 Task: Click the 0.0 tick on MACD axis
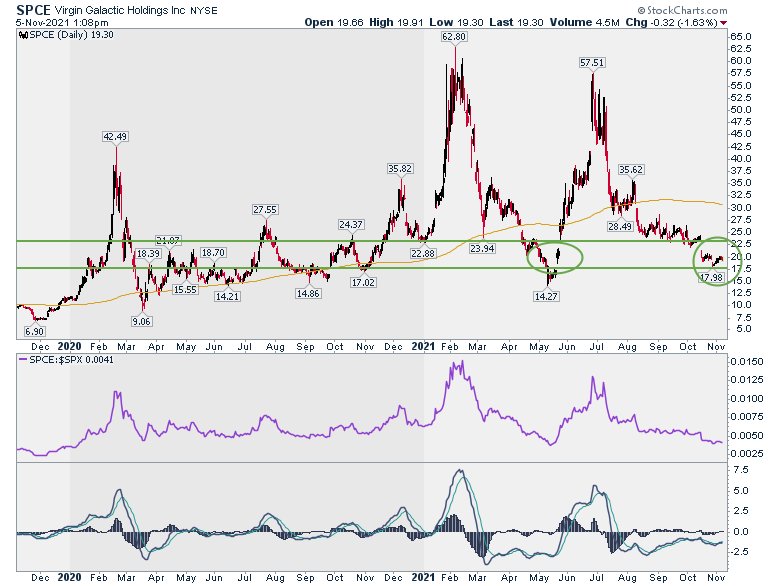[741, 532]
